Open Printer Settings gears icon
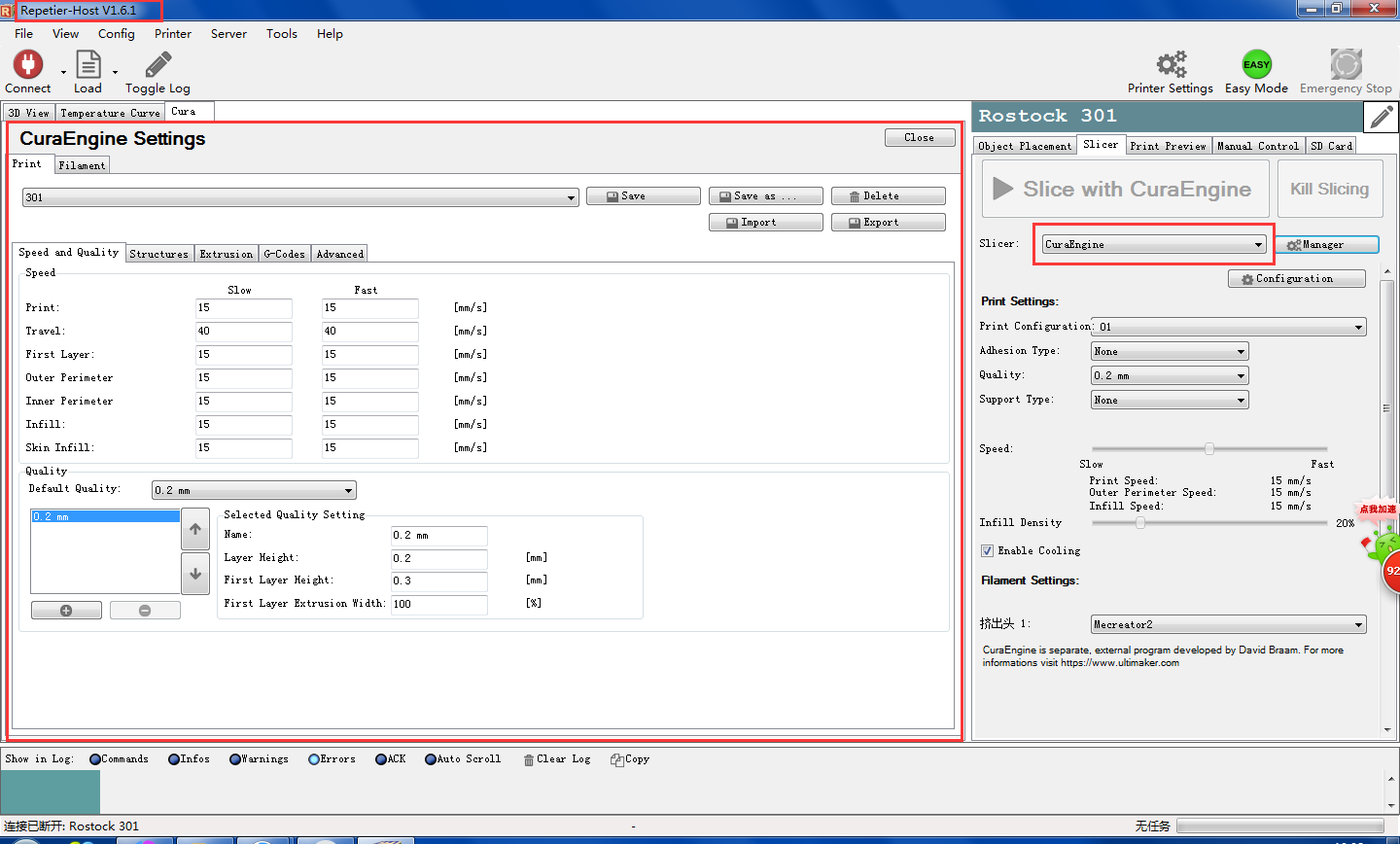The height and width of the screenshot is (844, 1400). coord(1171,65)
